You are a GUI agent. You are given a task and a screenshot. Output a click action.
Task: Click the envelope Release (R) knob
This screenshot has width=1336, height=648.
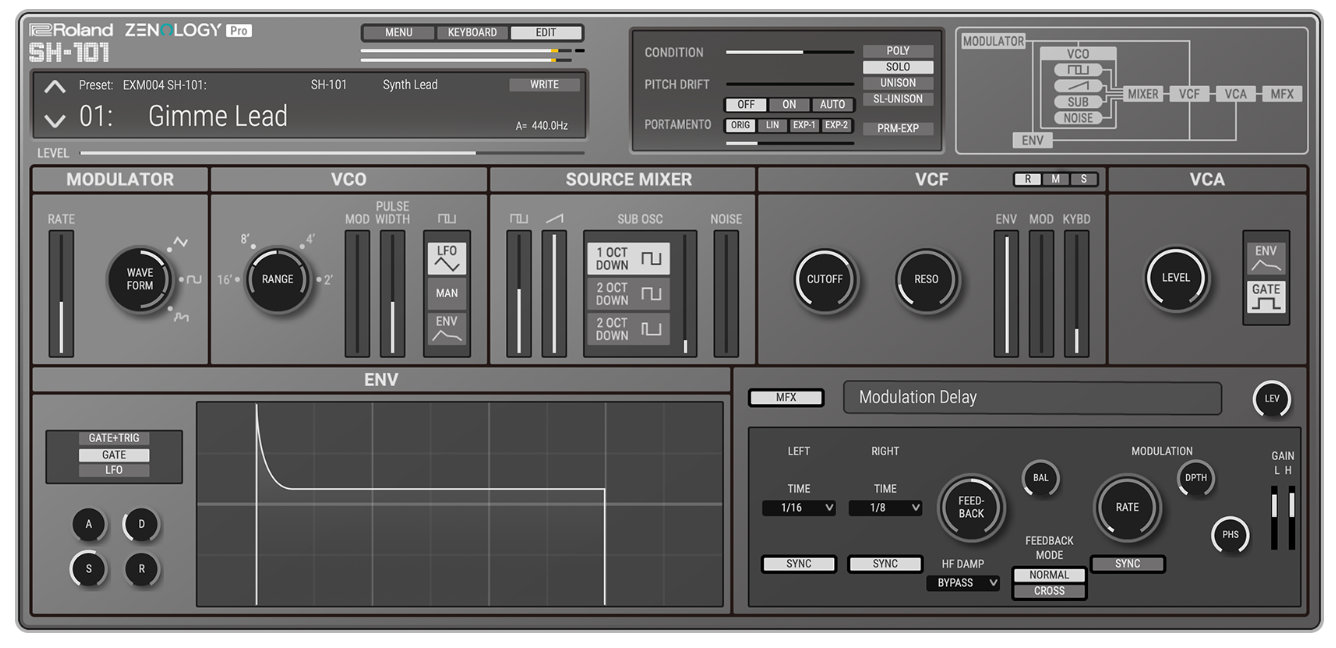[x=141, y=569]
